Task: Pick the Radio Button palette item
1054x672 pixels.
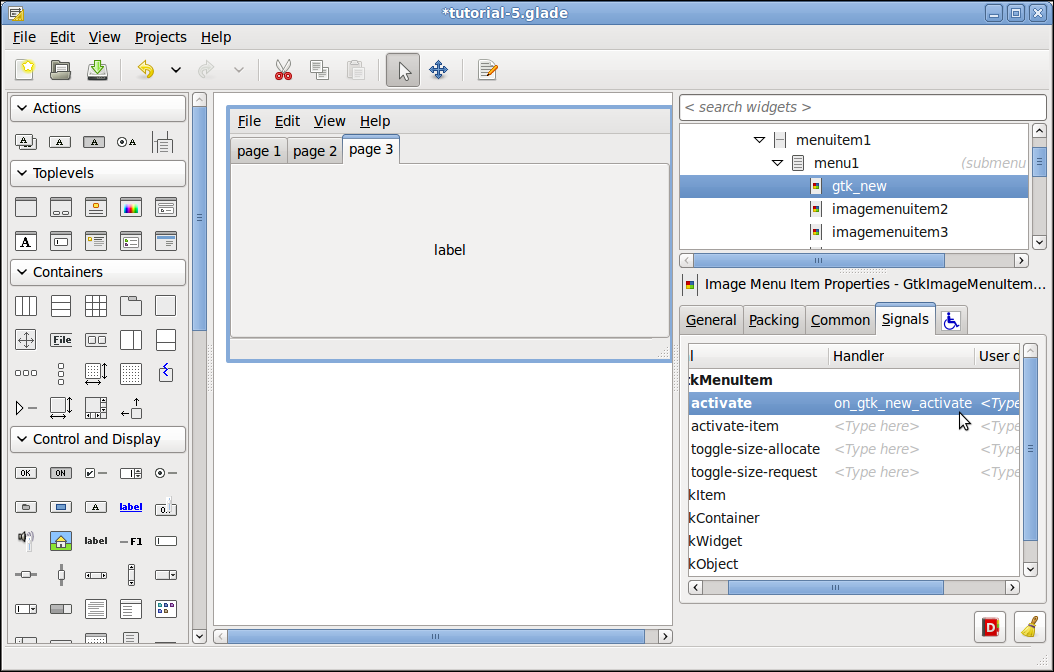Action: coord(165,473)
